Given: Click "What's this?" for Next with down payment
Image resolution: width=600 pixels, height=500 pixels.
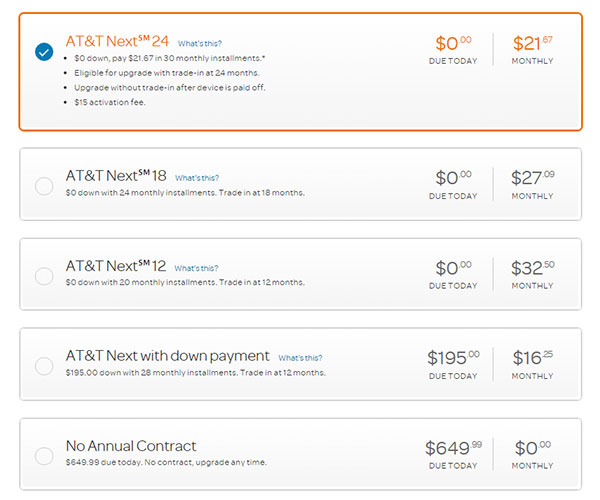Looking at the screenshot, I should point(300,358).
